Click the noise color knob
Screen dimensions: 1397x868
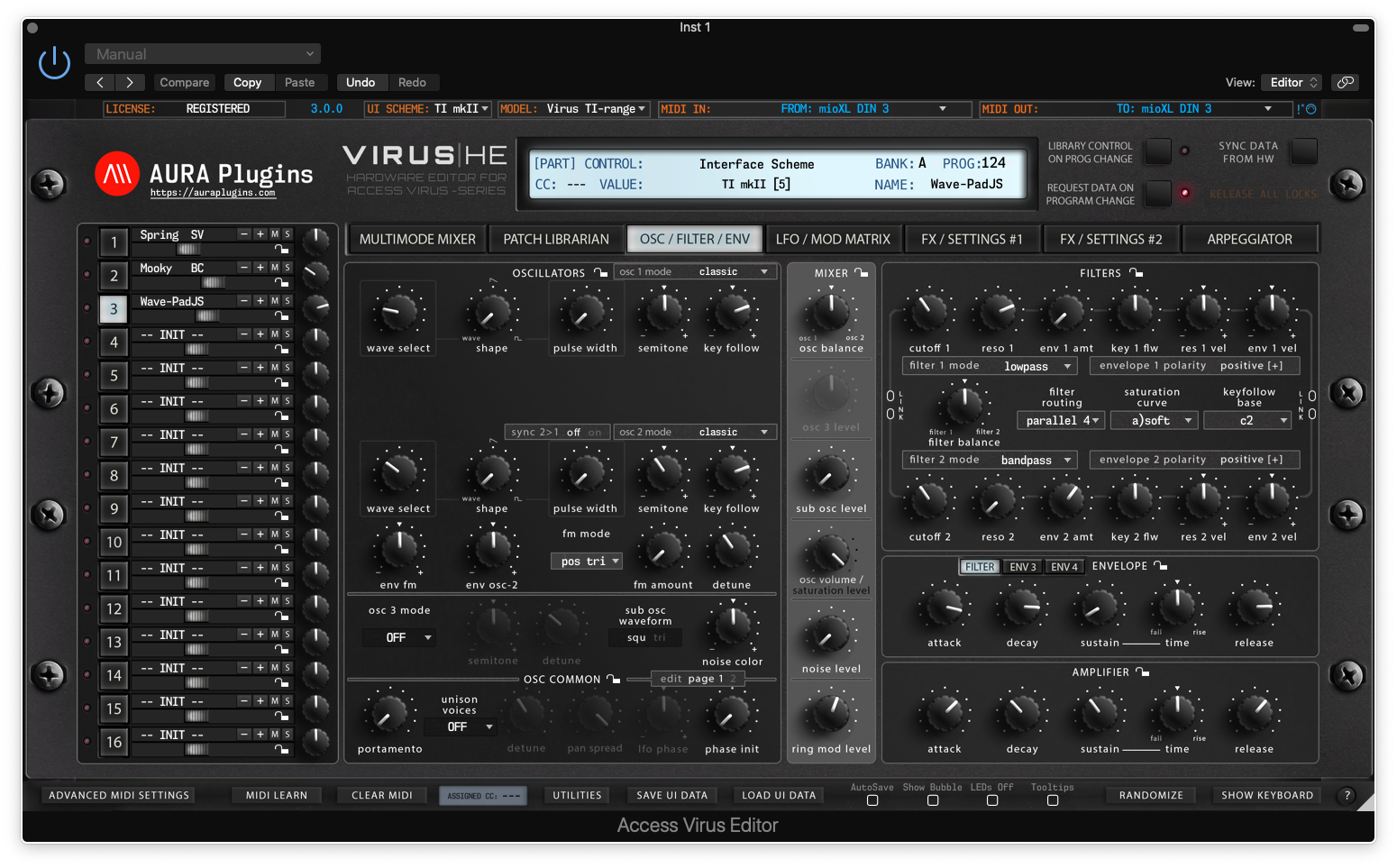click(x=732, y=626)
